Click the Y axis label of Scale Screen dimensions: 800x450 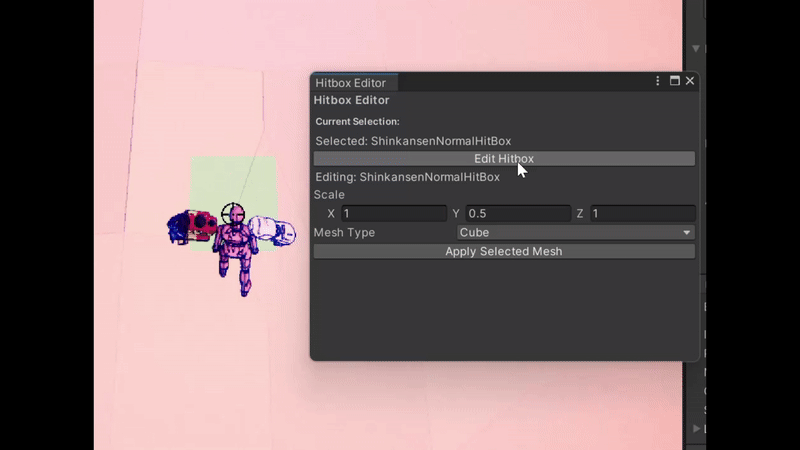click(x=456, y=213)
